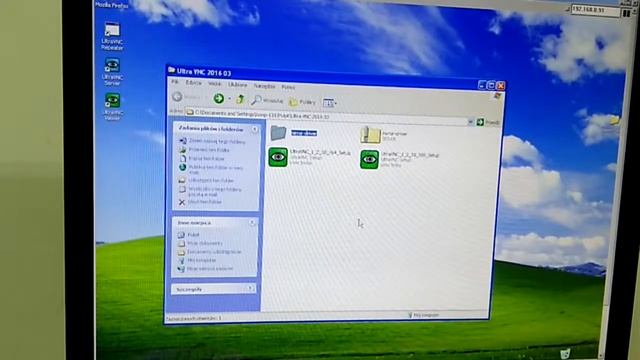Click the UltraVNC X64 Setup file name

click(x=320, y=153)
